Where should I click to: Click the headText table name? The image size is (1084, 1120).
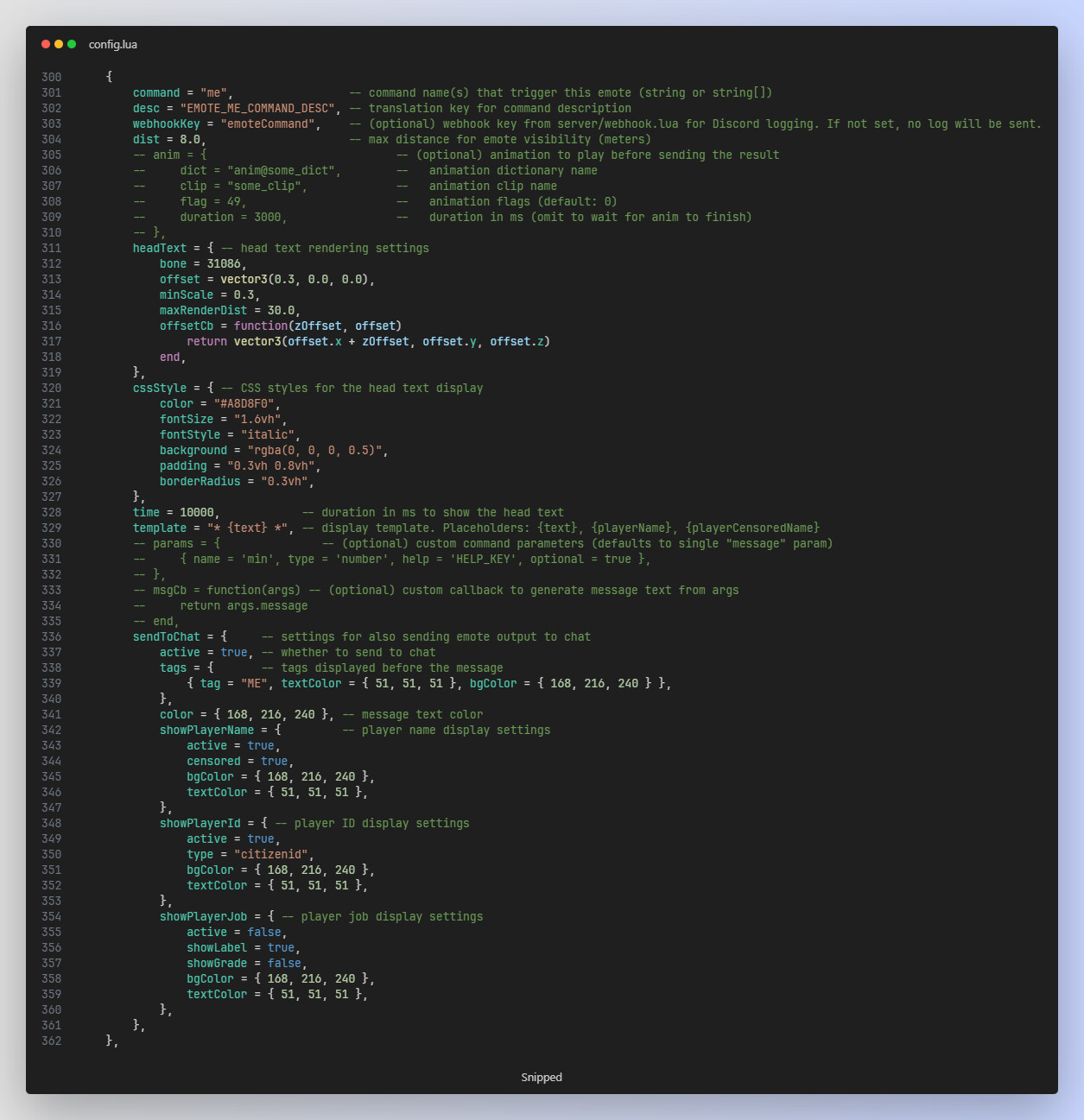click(x=158, y=248)
